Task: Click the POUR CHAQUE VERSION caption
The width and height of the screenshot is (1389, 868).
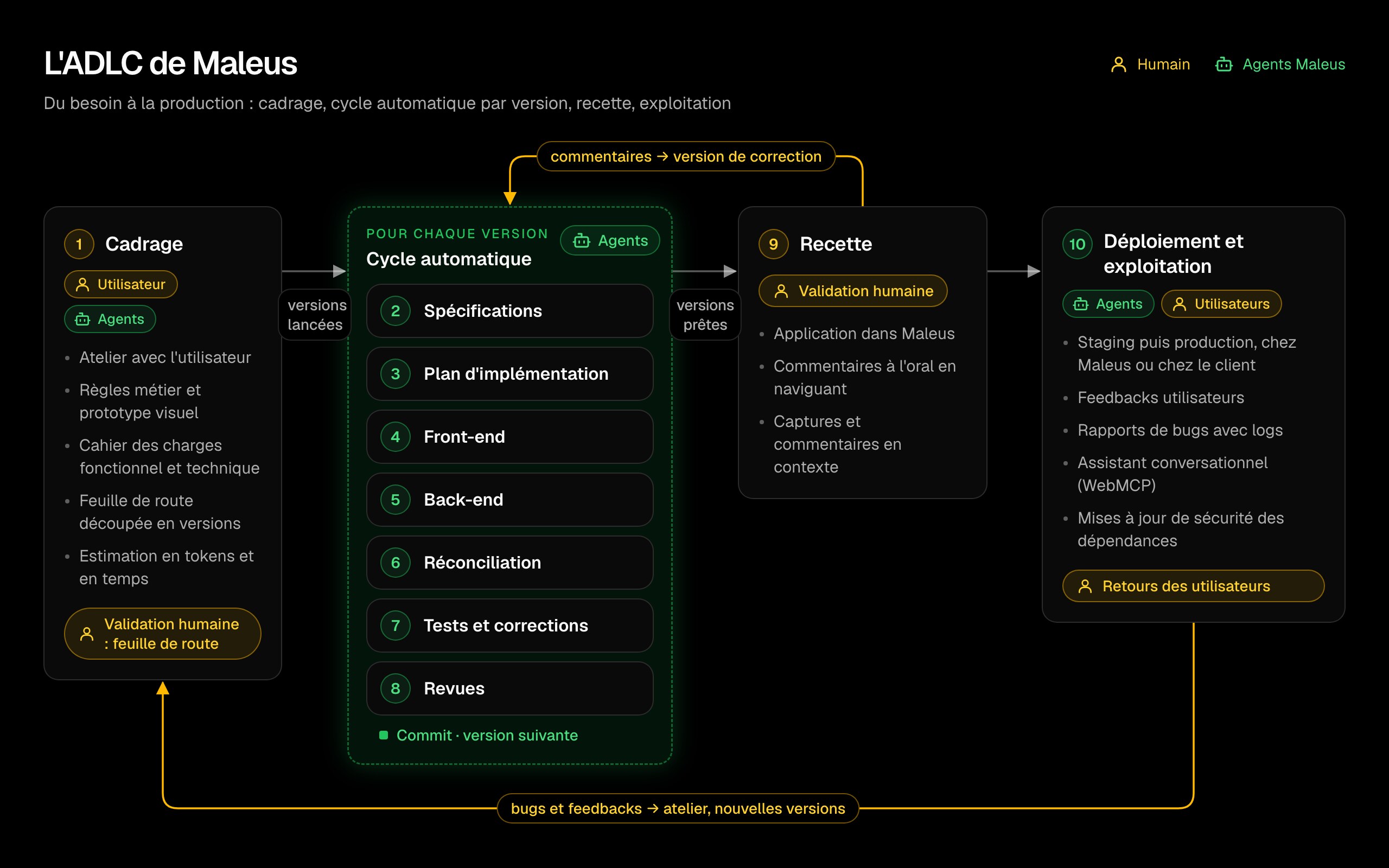Action: 457,234
